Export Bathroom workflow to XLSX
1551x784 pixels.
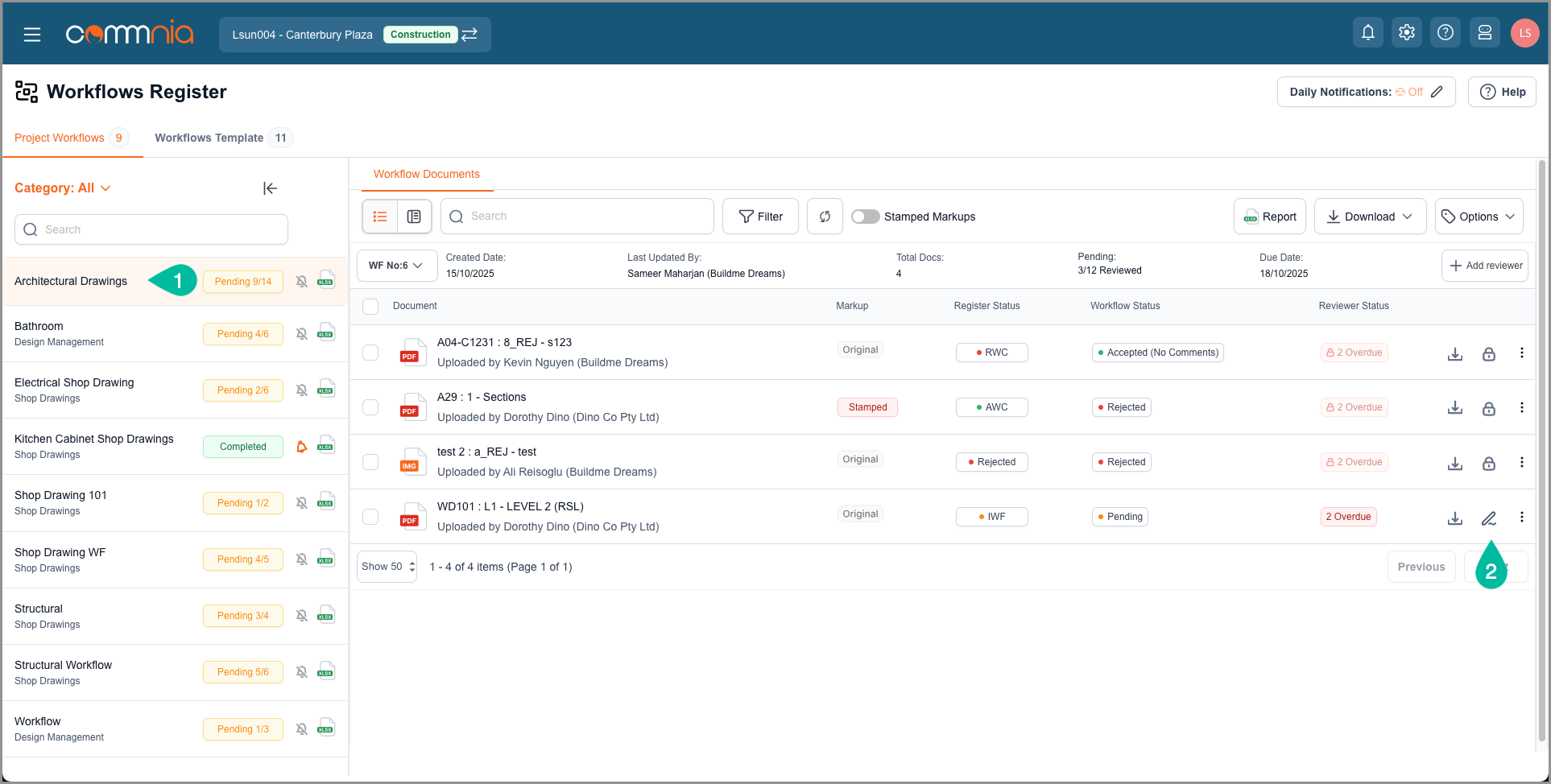[326, 333]
